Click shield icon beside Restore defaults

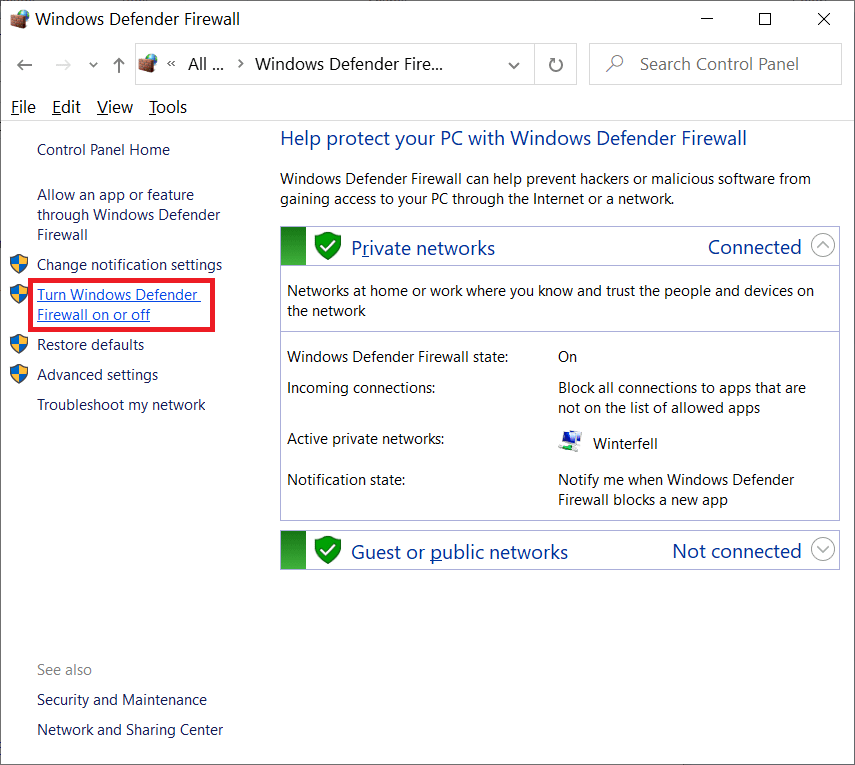(19, 344)
